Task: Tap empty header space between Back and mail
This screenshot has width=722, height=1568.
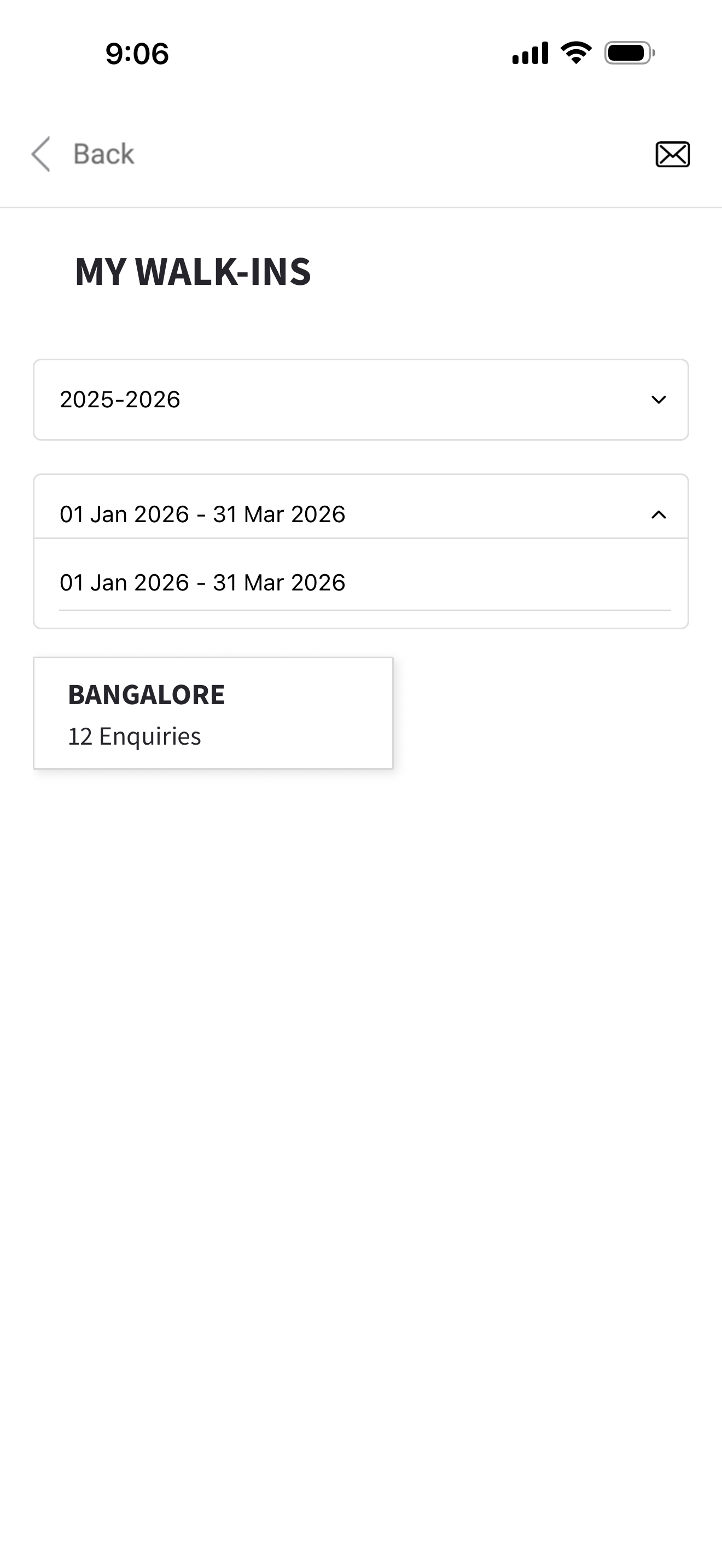Action: (389, 154)
